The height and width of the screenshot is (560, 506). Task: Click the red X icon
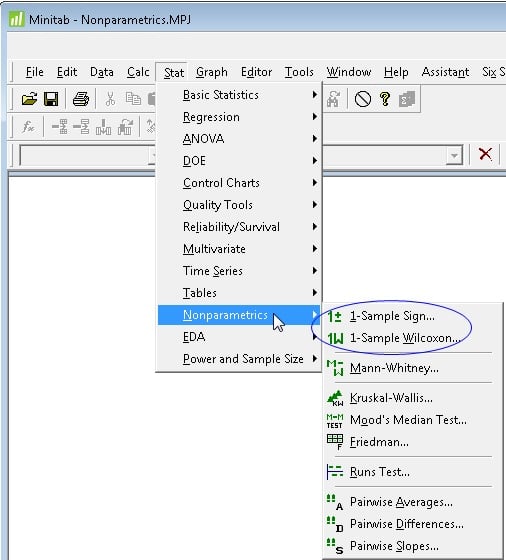[x=485, y=154]
